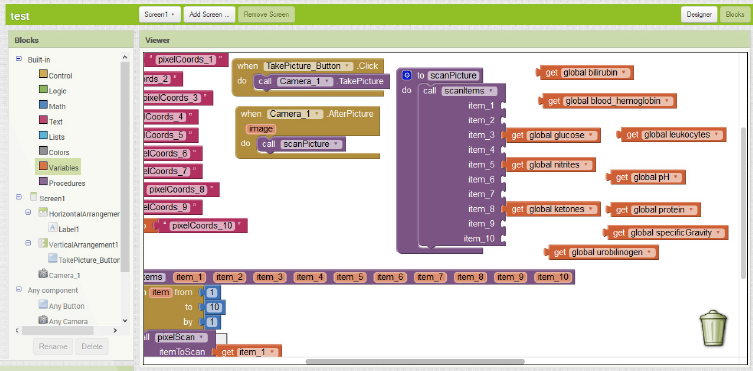Click the trash can icon
The height and width of the screenshot is (371, 753).
pos(714,328)
